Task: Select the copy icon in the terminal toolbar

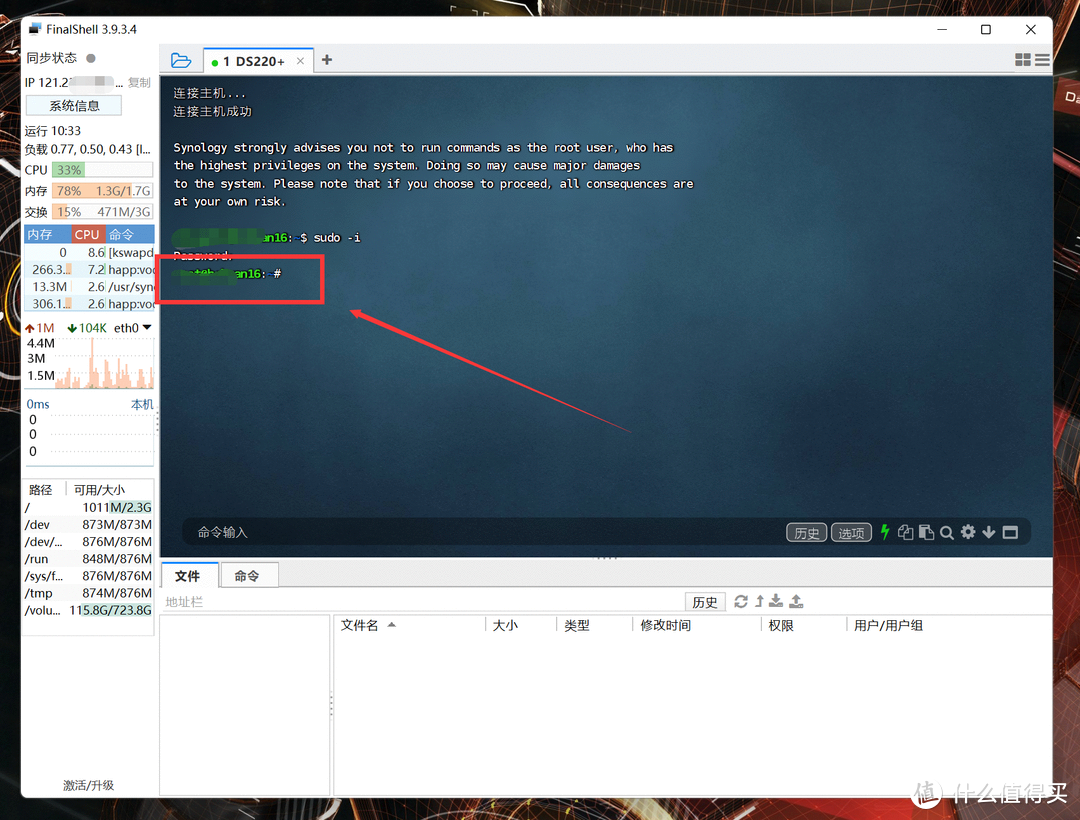Action: 904,532
